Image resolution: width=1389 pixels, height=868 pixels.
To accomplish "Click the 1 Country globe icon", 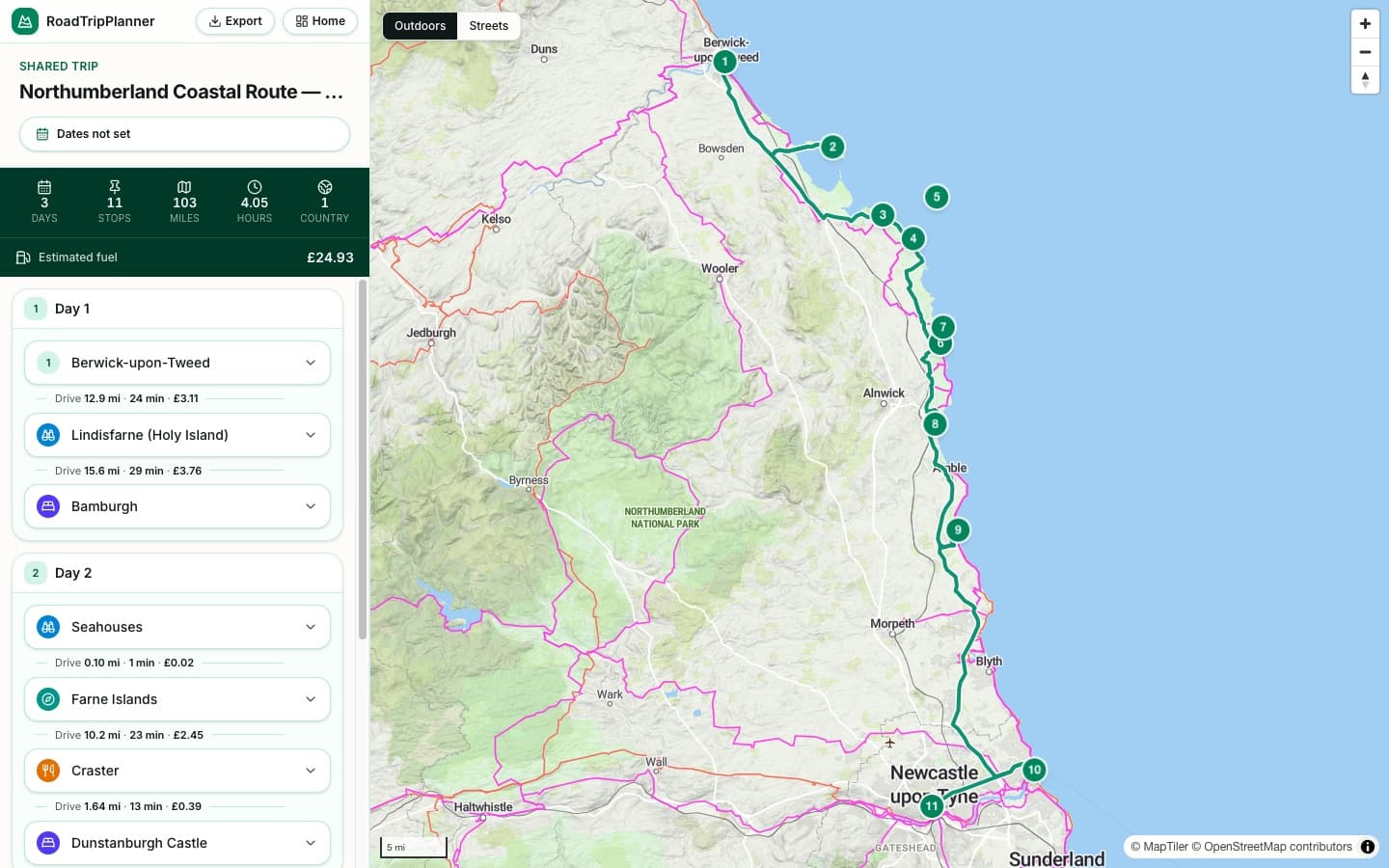I will click(x=325, y=187).
